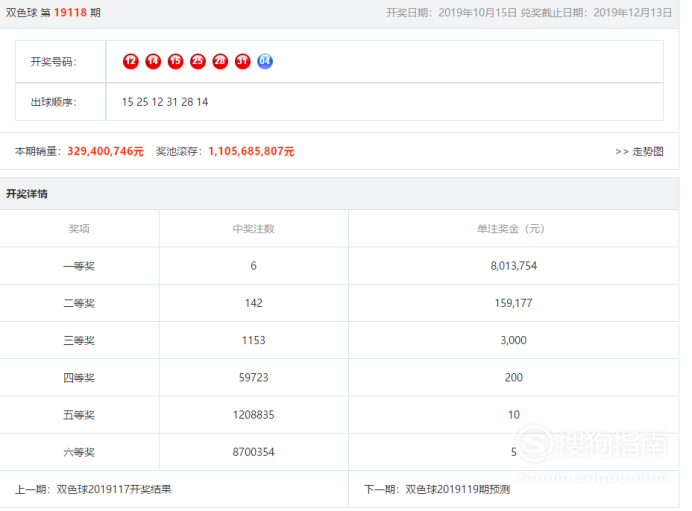Click fourth prize winner count 59723
The width and height of the screenshot is (692, 511).
254,377
